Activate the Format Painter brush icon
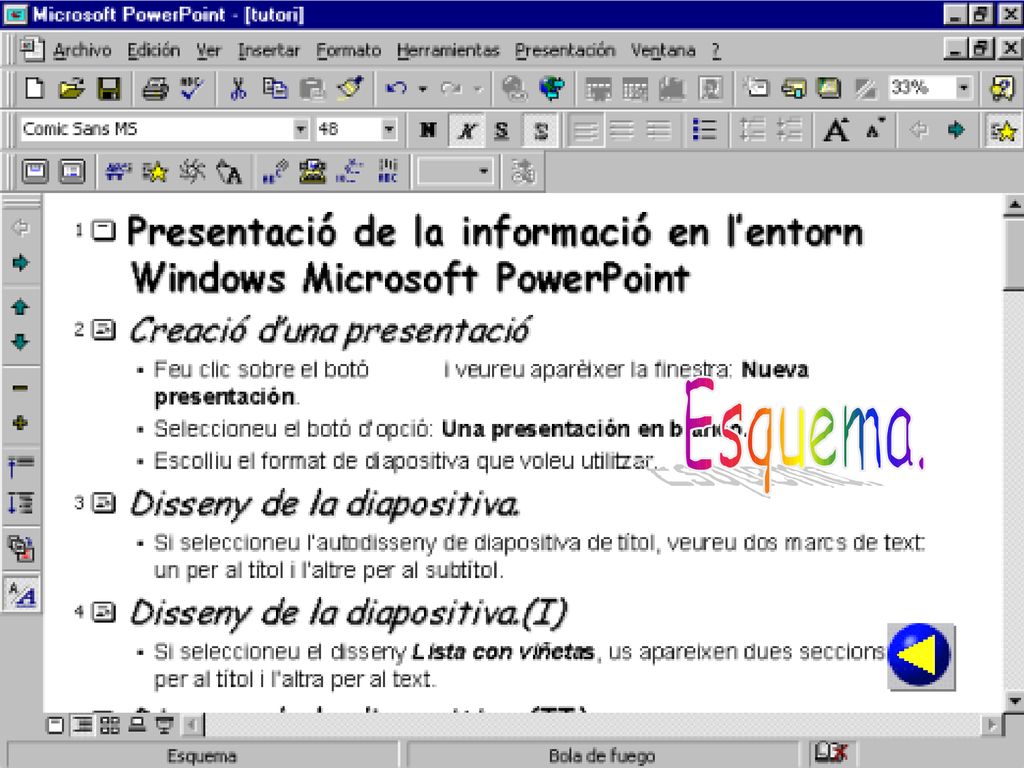The width and height of the screenshot is (1024, 768). (x=350, y=88)
